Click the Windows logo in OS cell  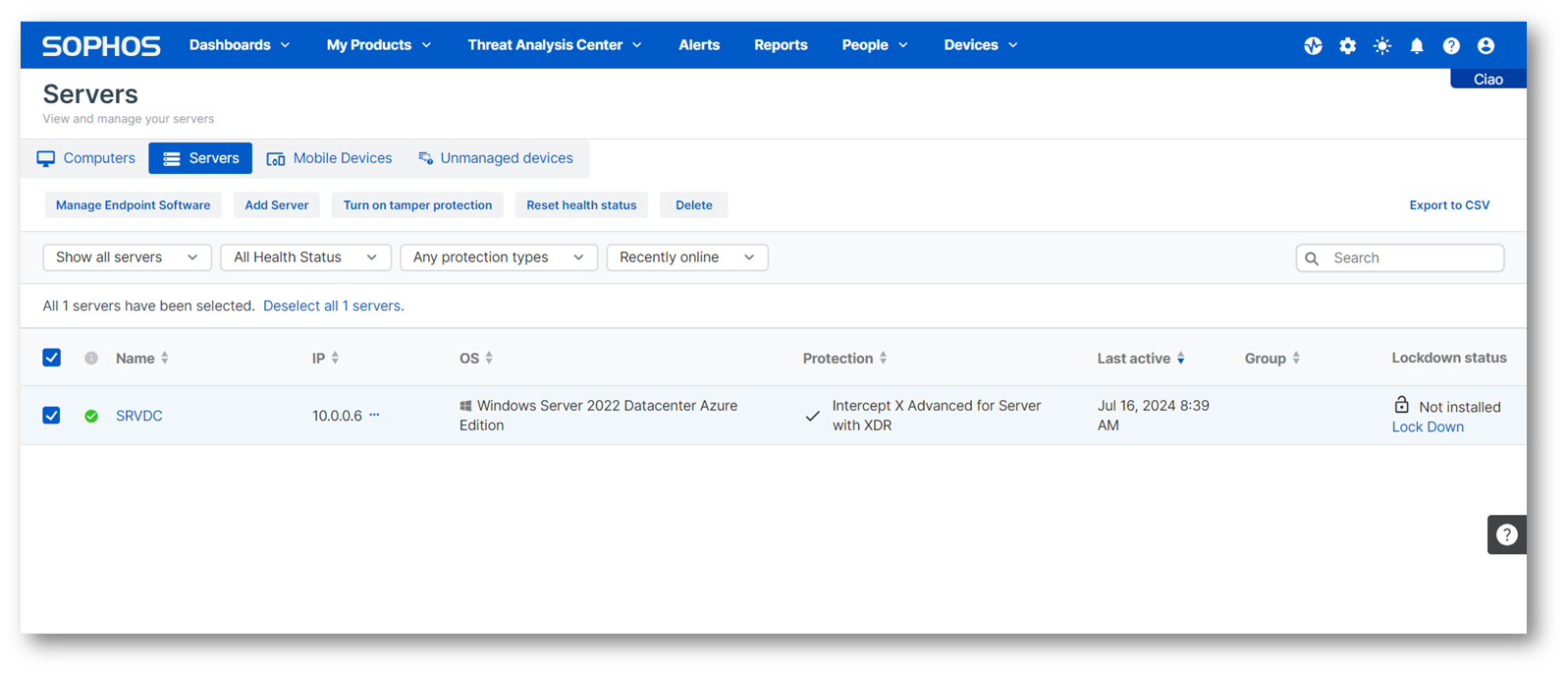465,406
